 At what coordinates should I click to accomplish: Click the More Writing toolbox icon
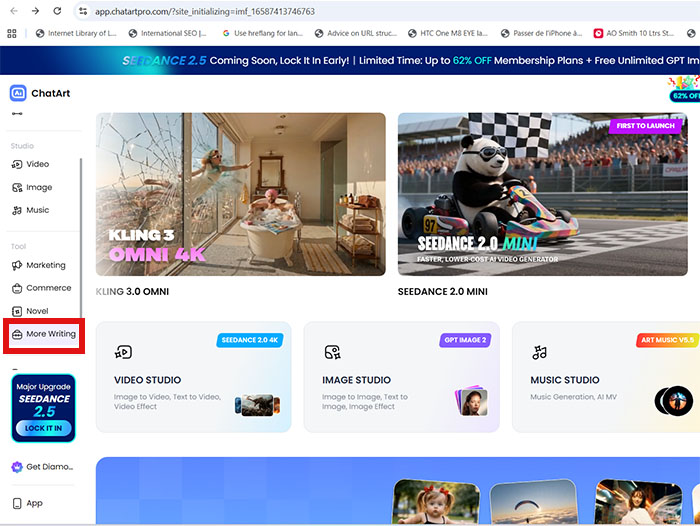(17, 334)
